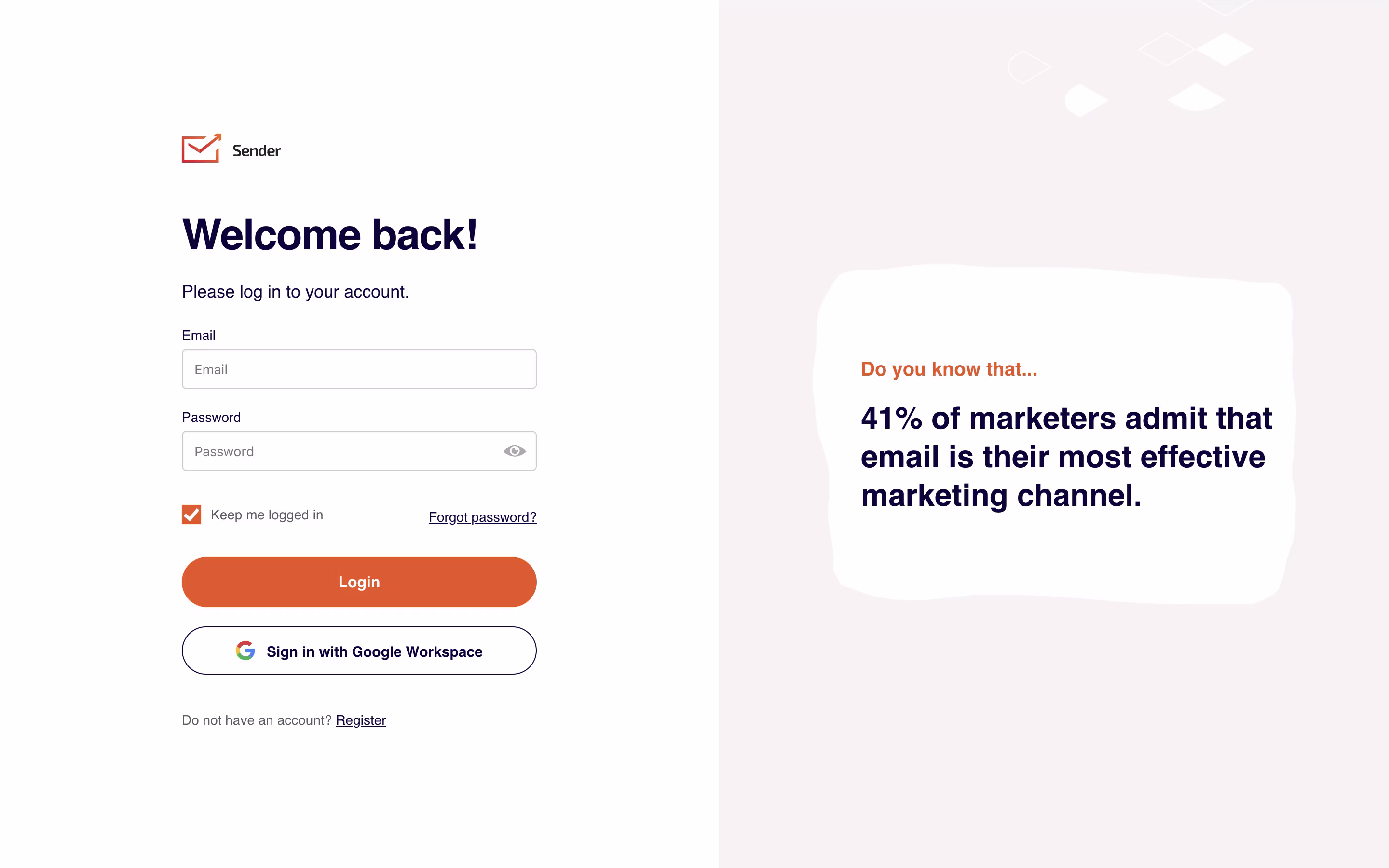Open the Register link

coord(361,720)
